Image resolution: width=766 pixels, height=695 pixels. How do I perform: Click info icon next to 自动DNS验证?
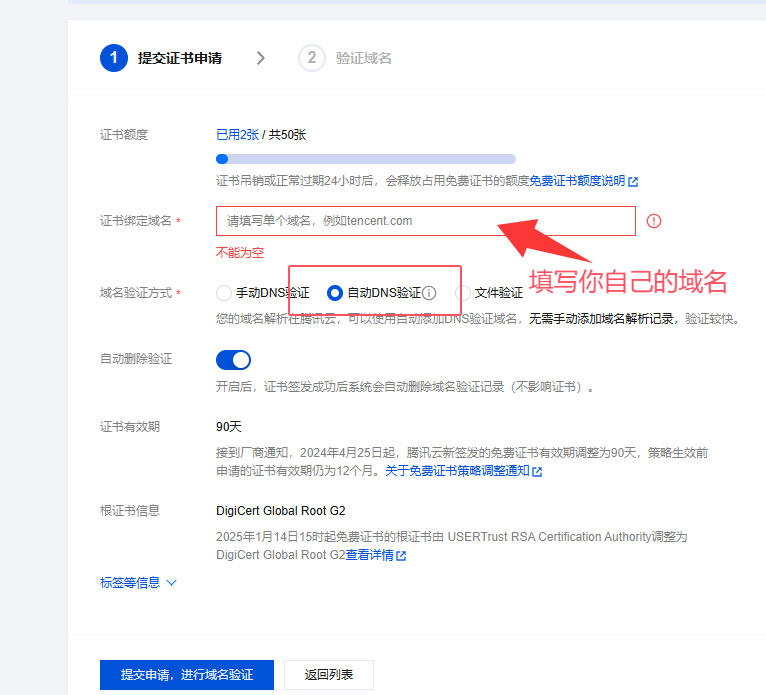[x=429, y=293]
